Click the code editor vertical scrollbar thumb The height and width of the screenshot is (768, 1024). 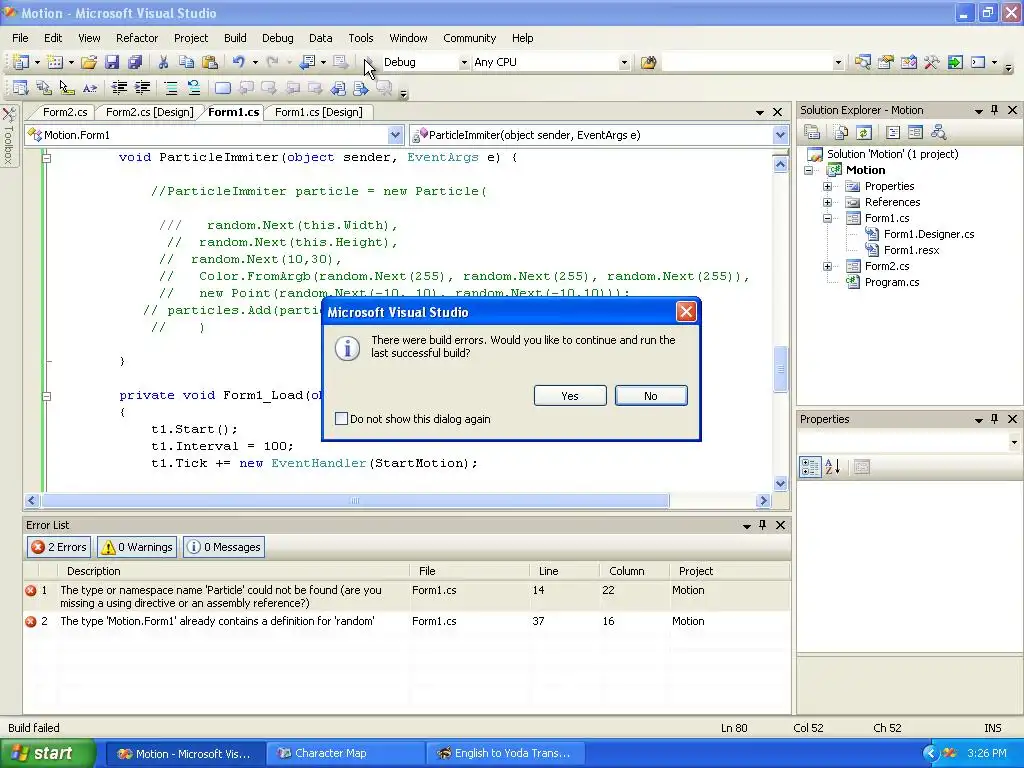780,369
